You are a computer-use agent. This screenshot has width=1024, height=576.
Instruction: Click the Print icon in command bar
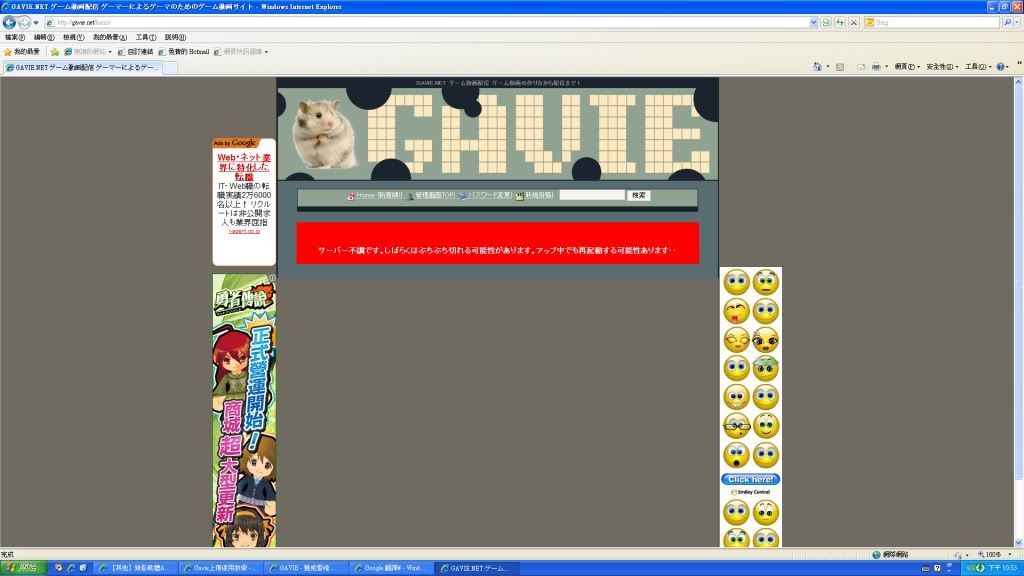pyautogui.click(x=876, y=67)
